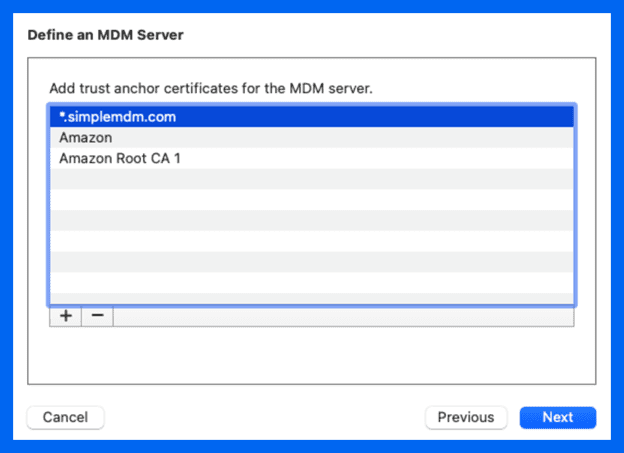Select the Amazon certificate row
This screenshot has width=624, height=453.
(x=312, y=138)
